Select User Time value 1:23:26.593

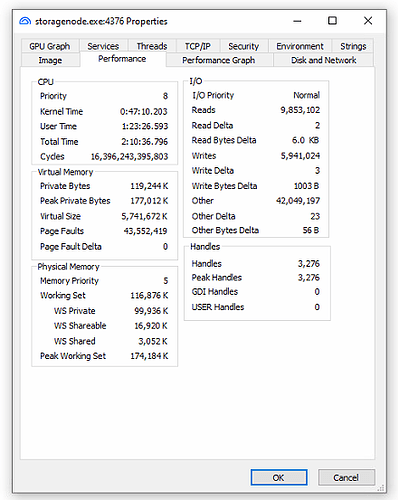[x=145, y=126]
